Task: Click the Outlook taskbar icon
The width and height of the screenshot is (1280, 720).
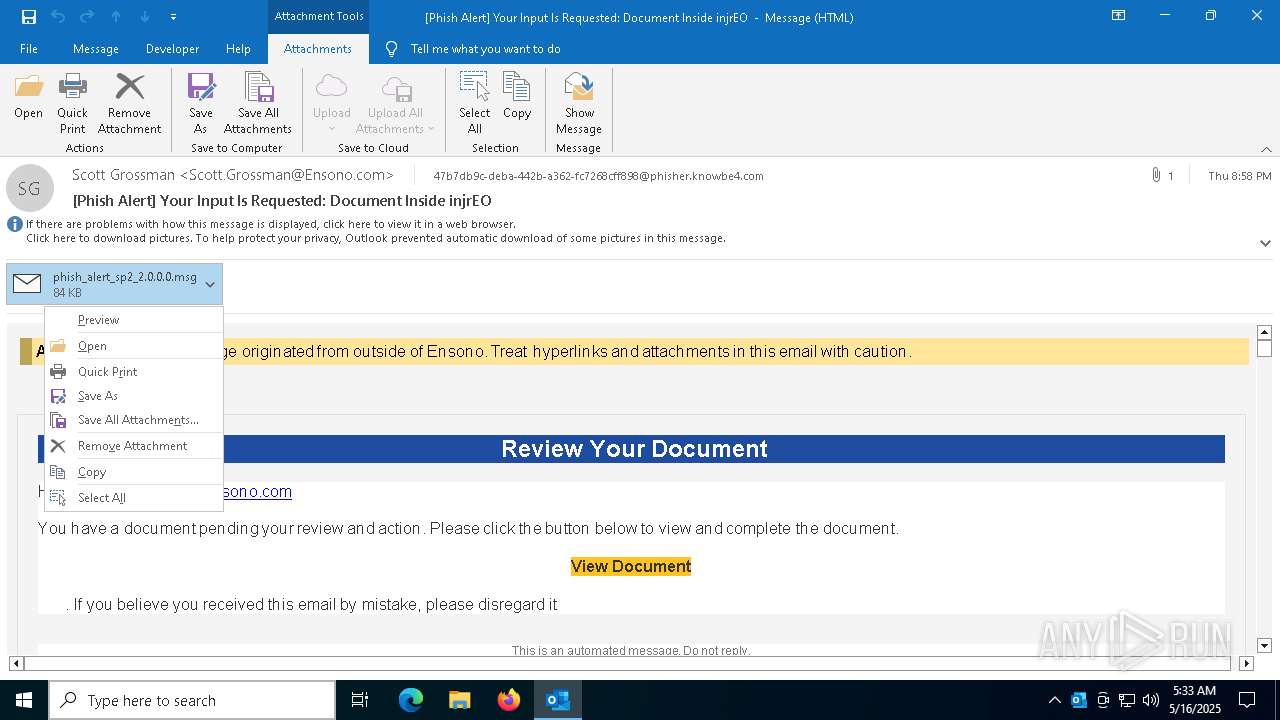Action: tap(558, 700)
